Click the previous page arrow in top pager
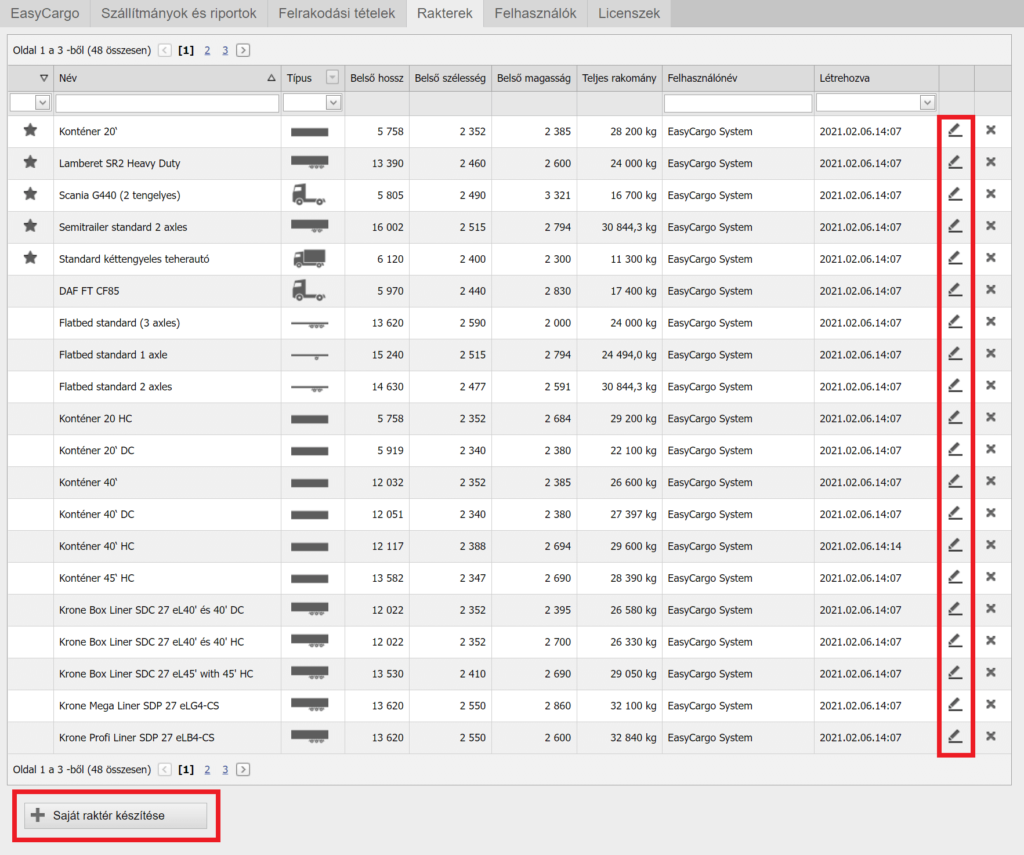This screenshot has width=1024, height=855. tap(165, 50)
